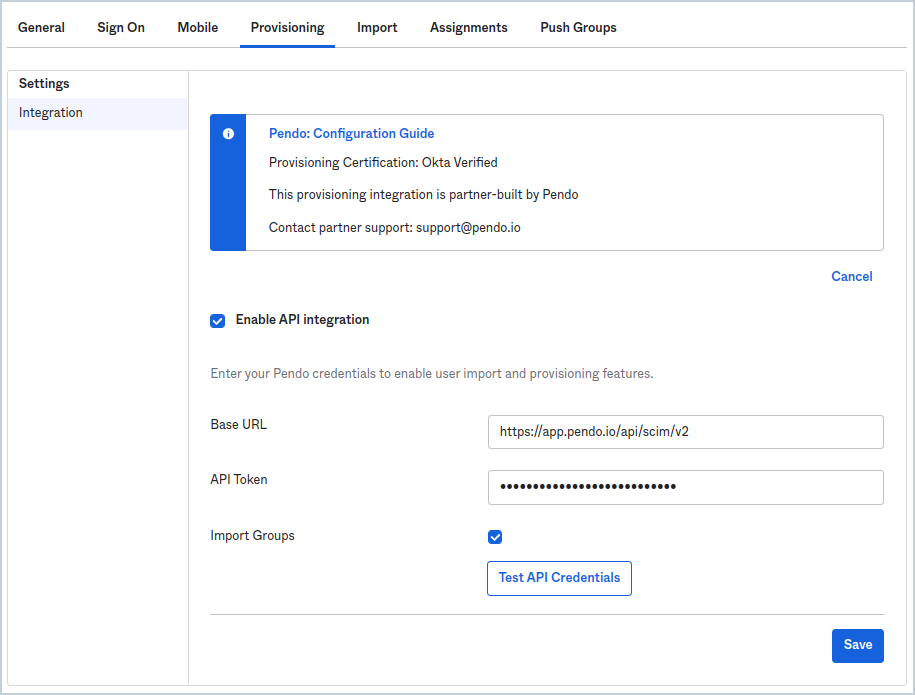The width and height of the screenshot is (915, 695).
Task: Toggle Enable API integration checkbox
Action: [218, 321]
